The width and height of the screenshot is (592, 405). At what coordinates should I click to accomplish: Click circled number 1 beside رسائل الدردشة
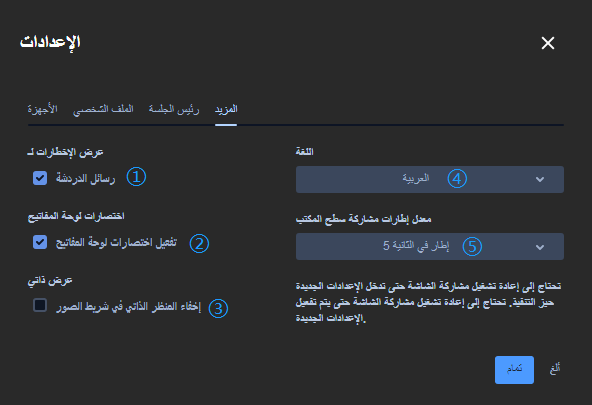click(136, 177)
